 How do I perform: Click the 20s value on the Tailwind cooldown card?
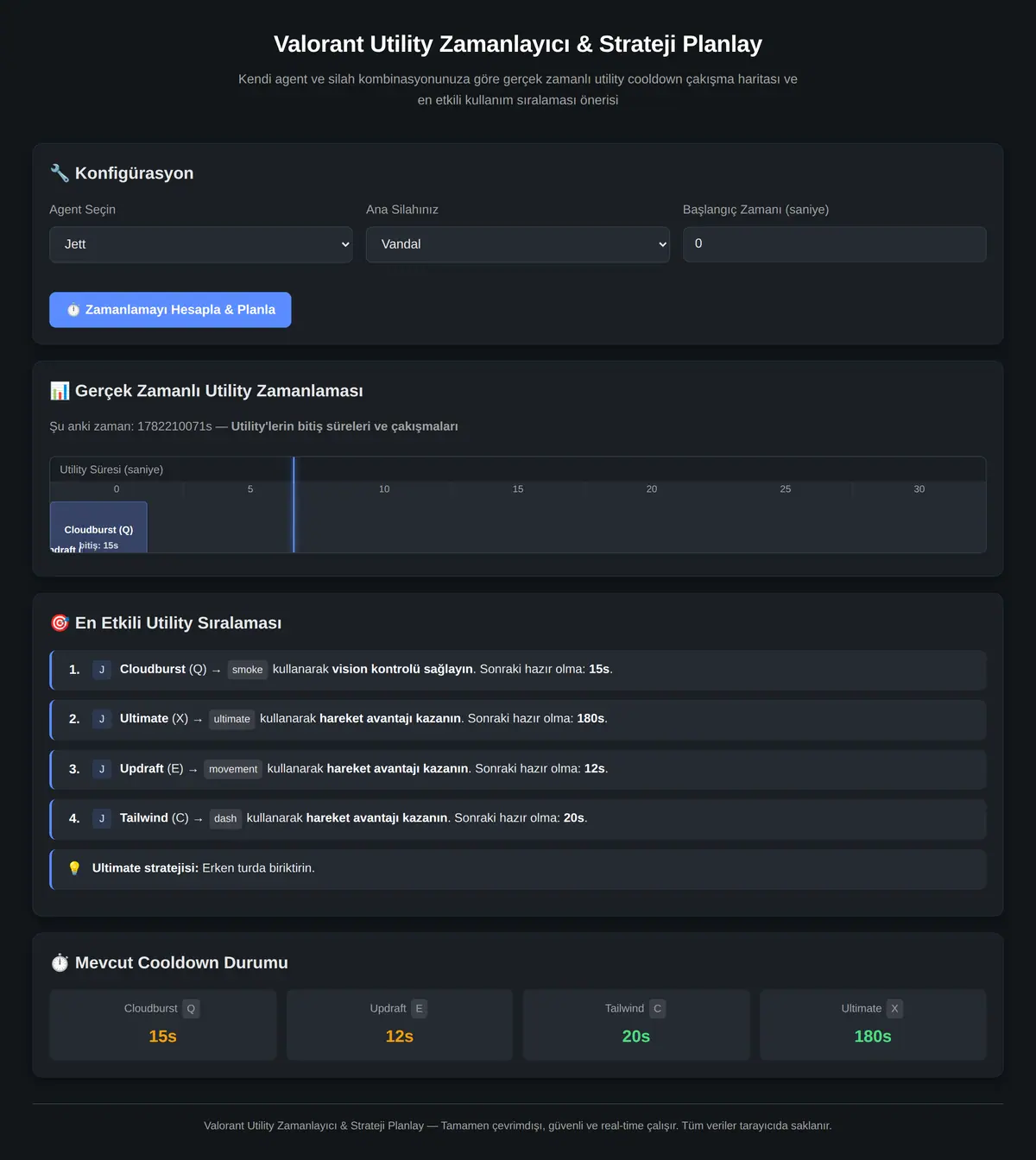636,1037
